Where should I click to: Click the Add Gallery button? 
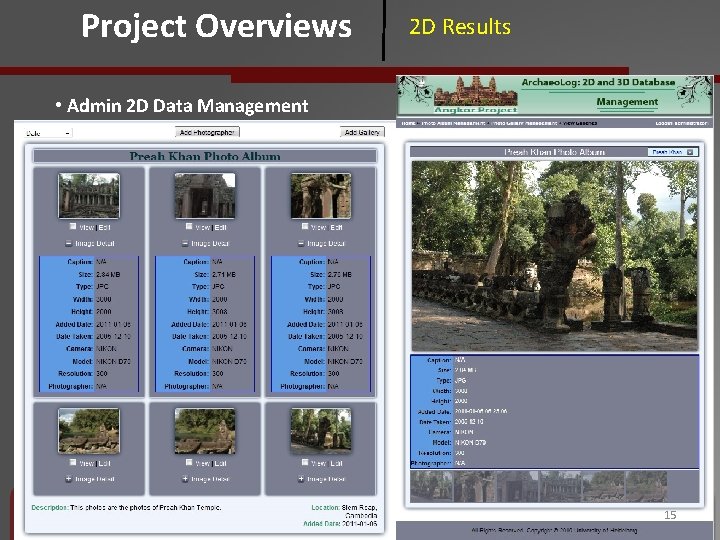click(362, 132)
